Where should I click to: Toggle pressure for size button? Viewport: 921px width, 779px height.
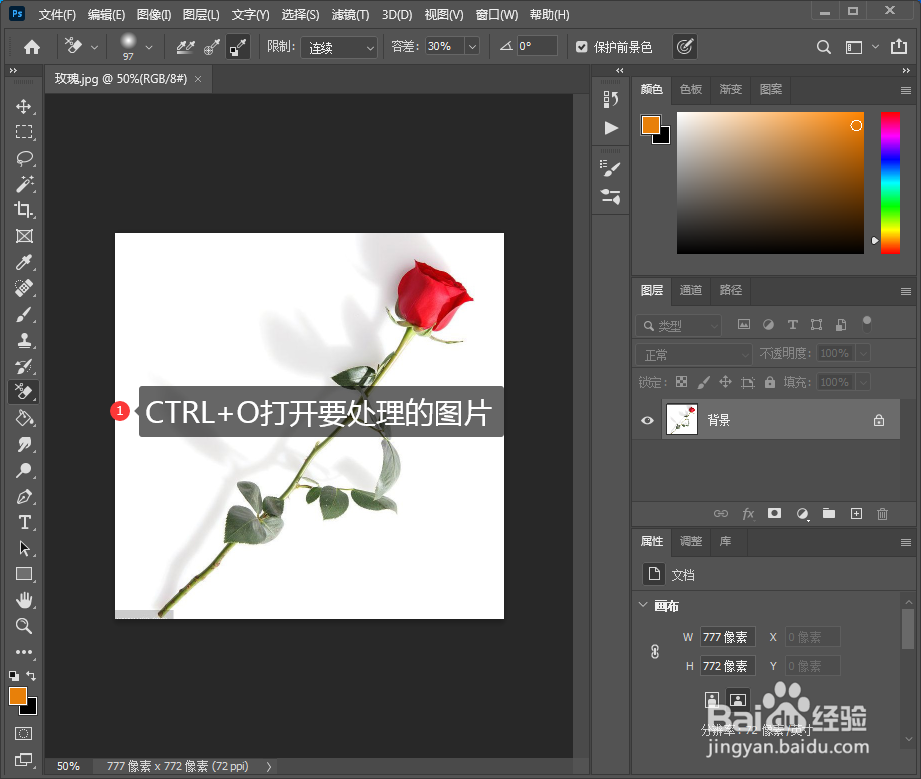[685, 47]
